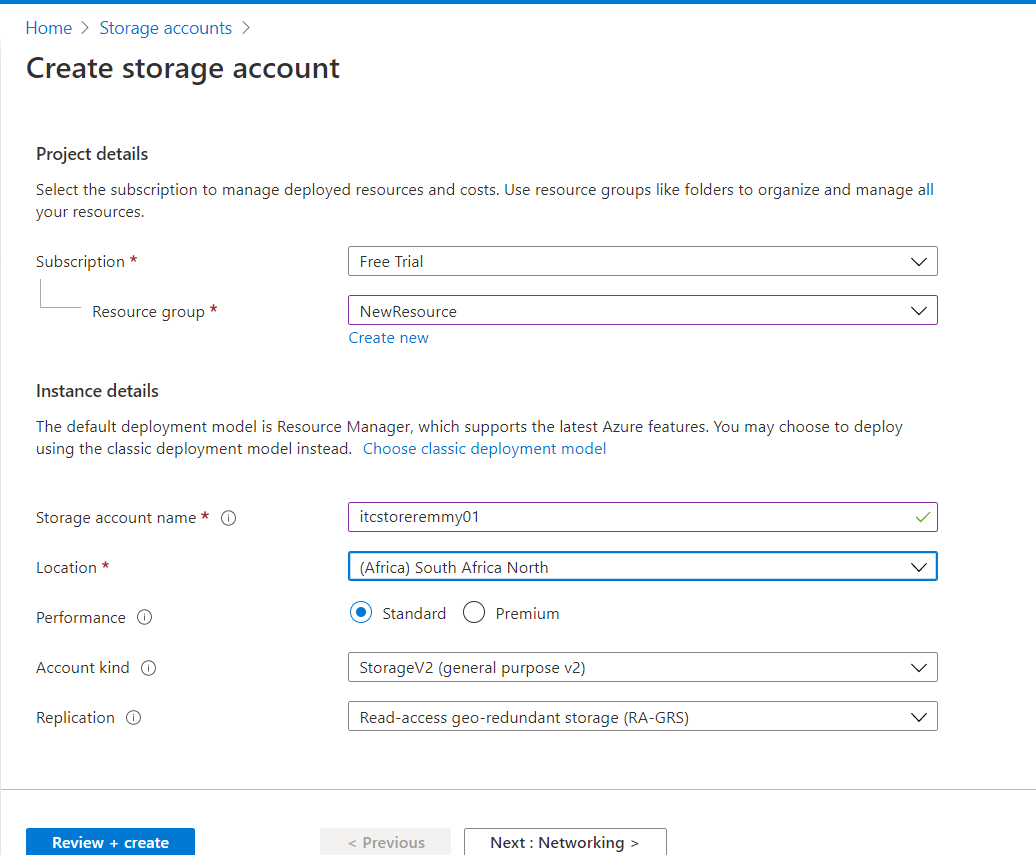The image size is (1036, 855).
Task: Show the Account kind information icon
Action: click(149, 667)
